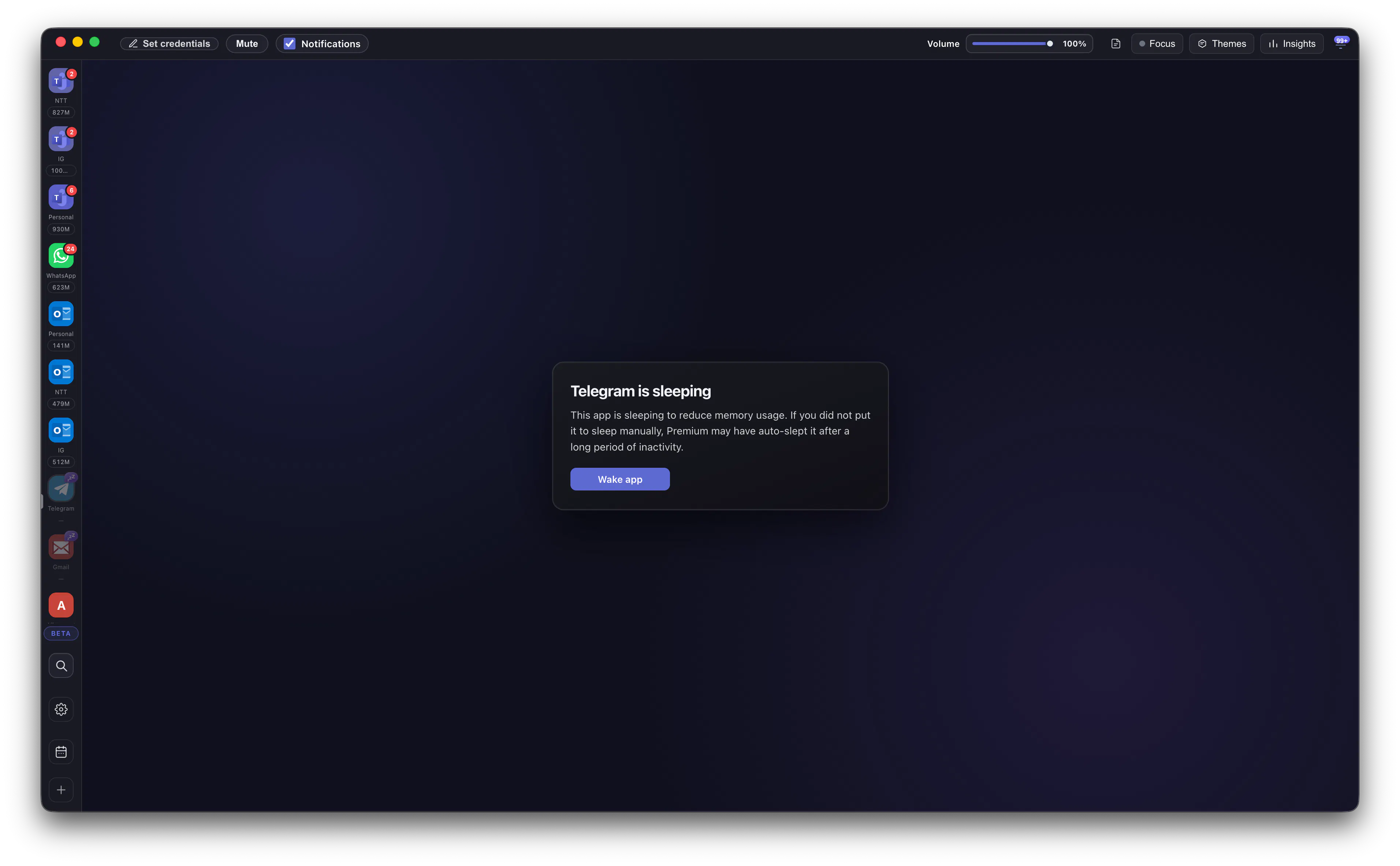Click the red close window button

(x=61, y=42)
